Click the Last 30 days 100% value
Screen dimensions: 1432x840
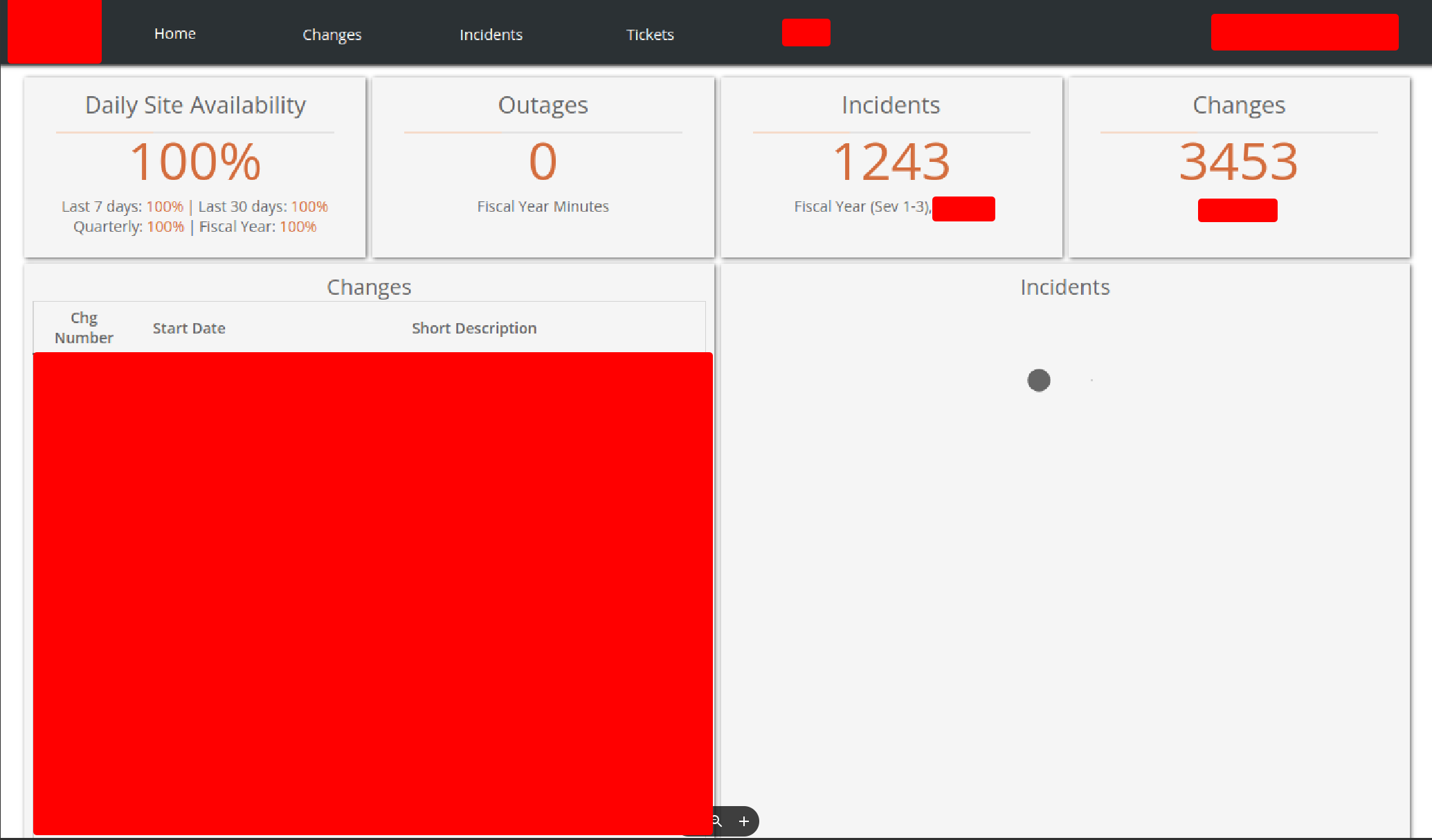click(309, 206)
